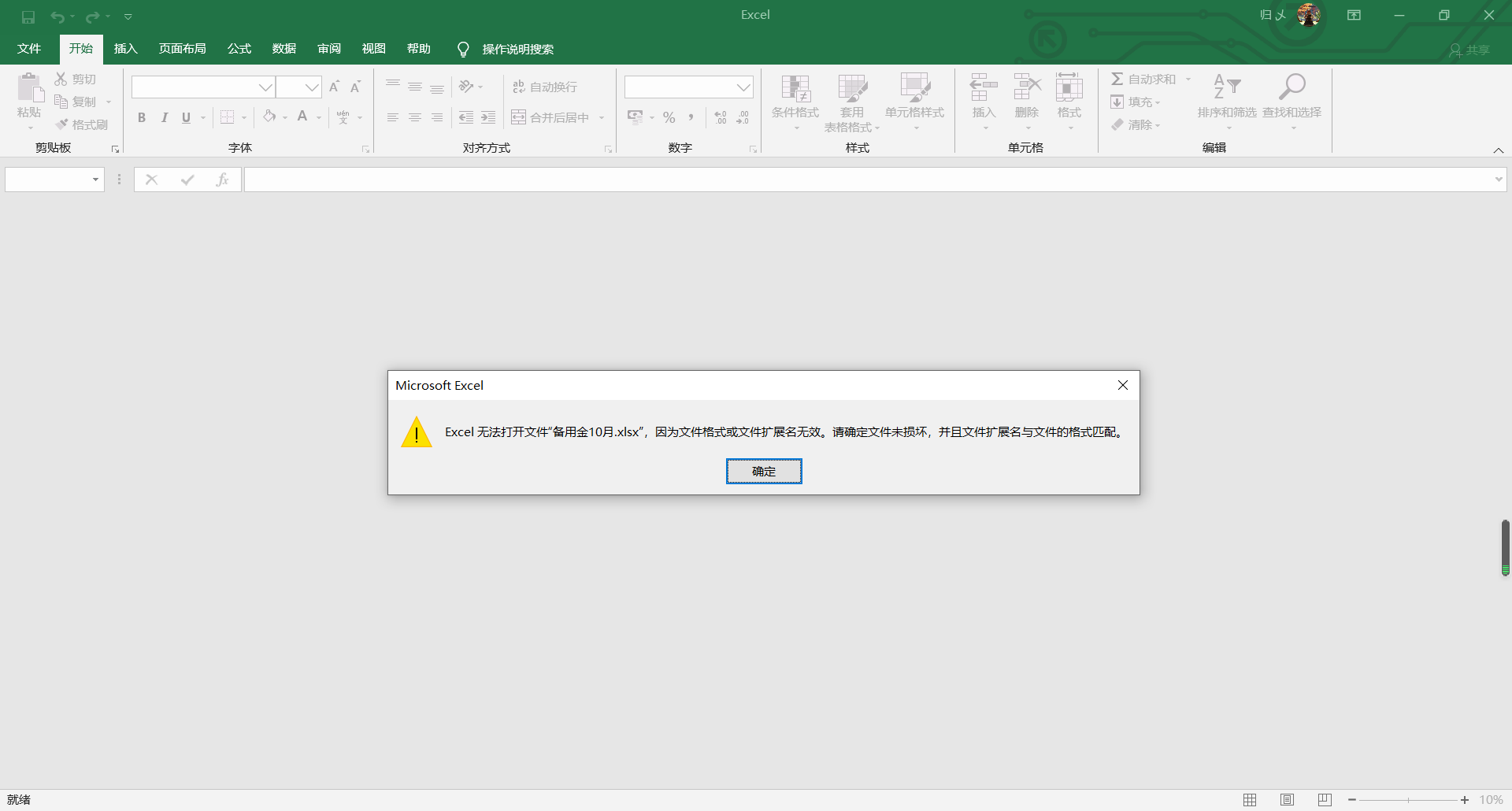Toggle Underline formatting
The height and width of the screenshot is (811, 1512).
click(186, 117)
